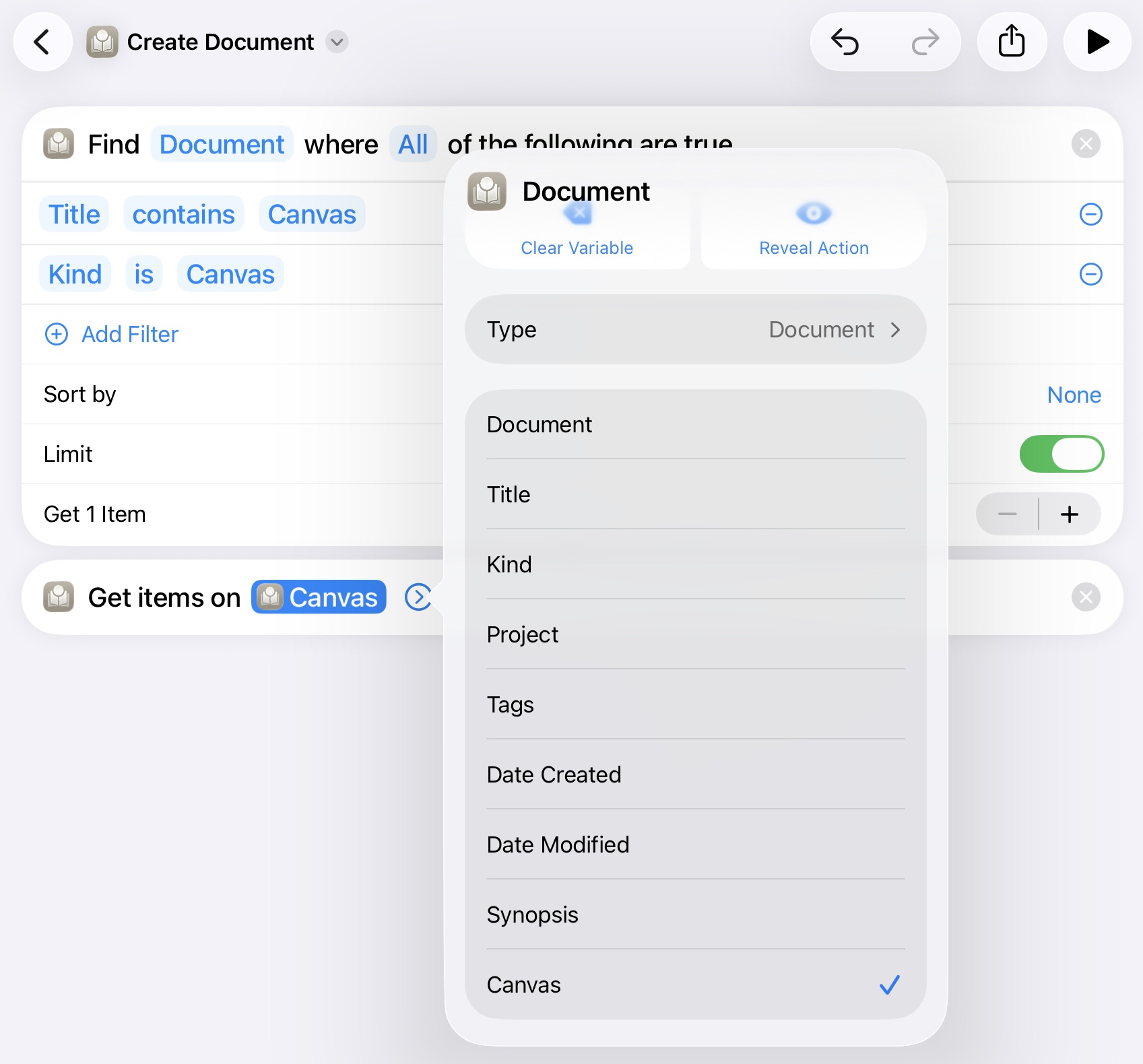Remove the Title contains Canvas filter
This screenshot has width=1143, height=1064.
coord(1090,214)
